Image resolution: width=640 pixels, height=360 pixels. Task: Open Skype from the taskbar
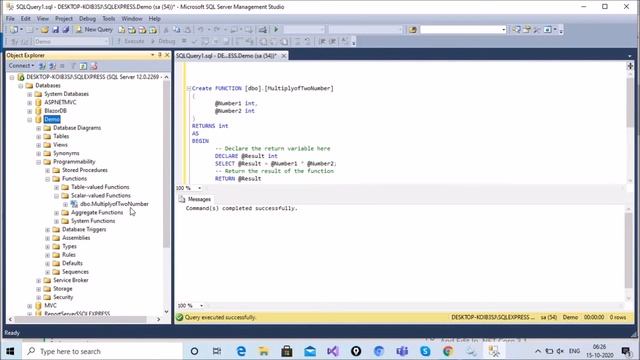pyautogui.click(x=425, y=351)
